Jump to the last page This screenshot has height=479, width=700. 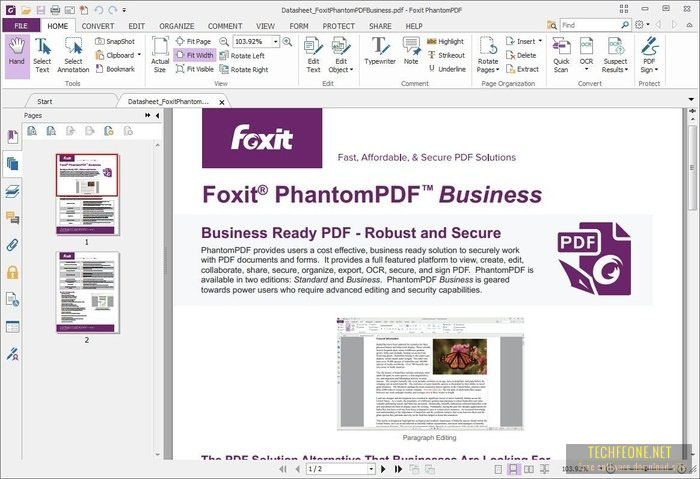click(398, 469)
